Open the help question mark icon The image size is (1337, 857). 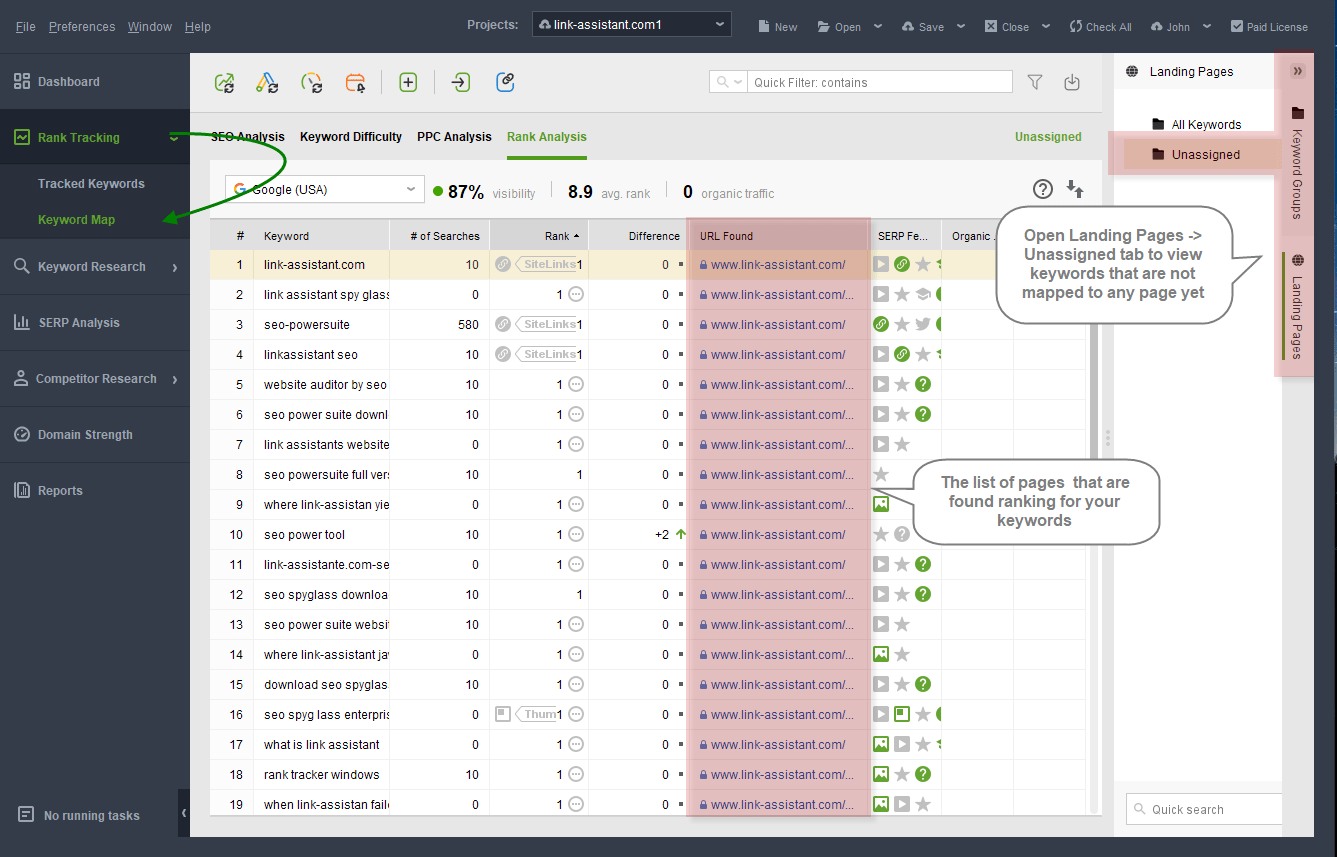pos(1043,189)
